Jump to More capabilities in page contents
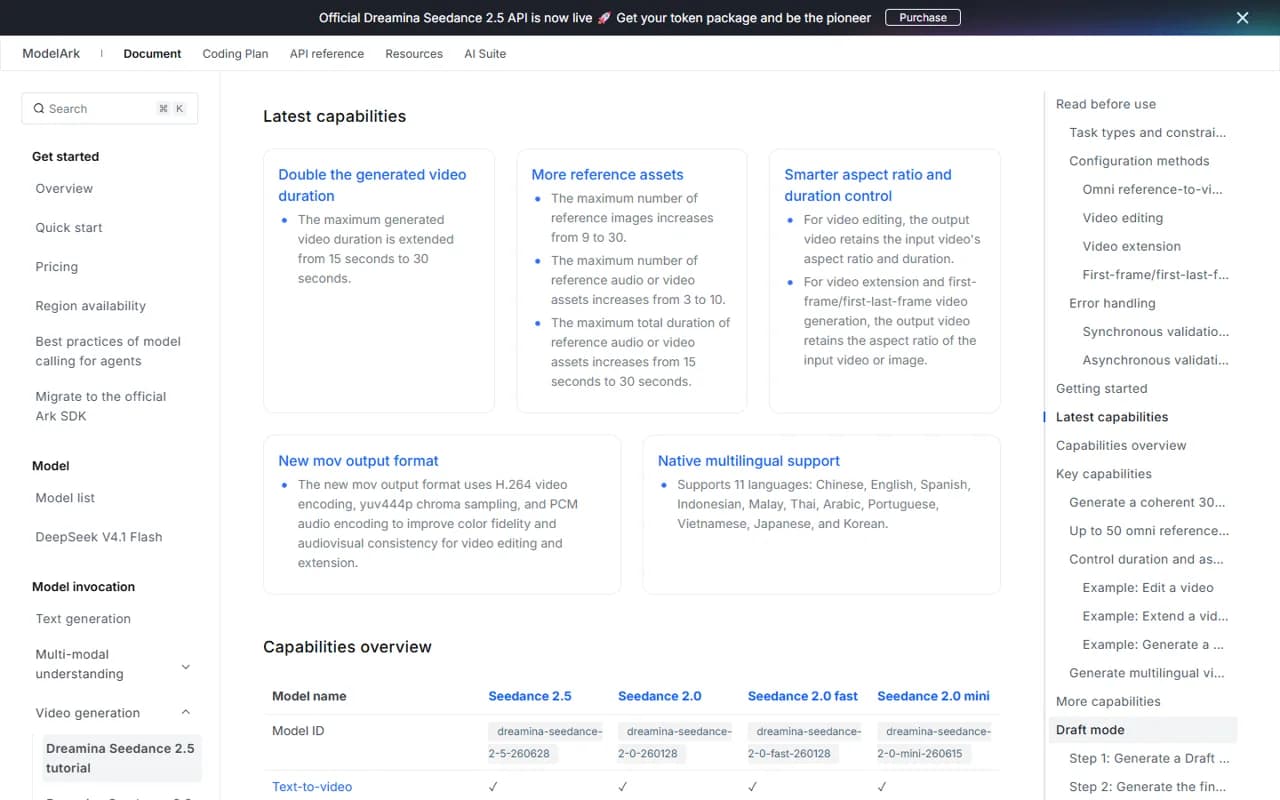The width and height of the screenshot is (1280, 800). [x=1108, y=701]
